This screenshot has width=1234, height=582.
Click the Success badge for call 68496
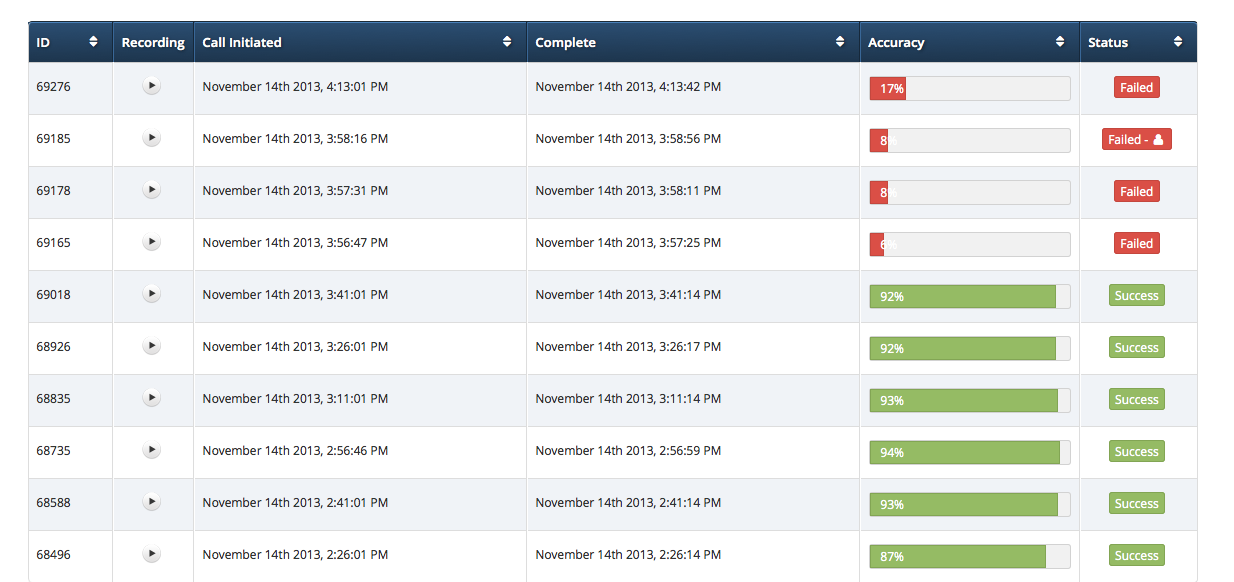click(x=1136, y=556)
